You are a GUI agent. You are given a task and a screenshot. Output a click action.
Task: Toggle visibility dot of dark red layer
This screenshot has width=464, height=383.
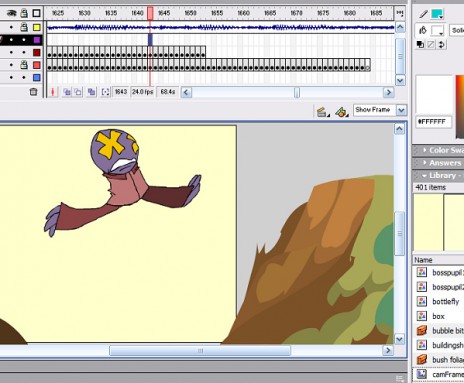pyautogui.click(x=11, y=53)
